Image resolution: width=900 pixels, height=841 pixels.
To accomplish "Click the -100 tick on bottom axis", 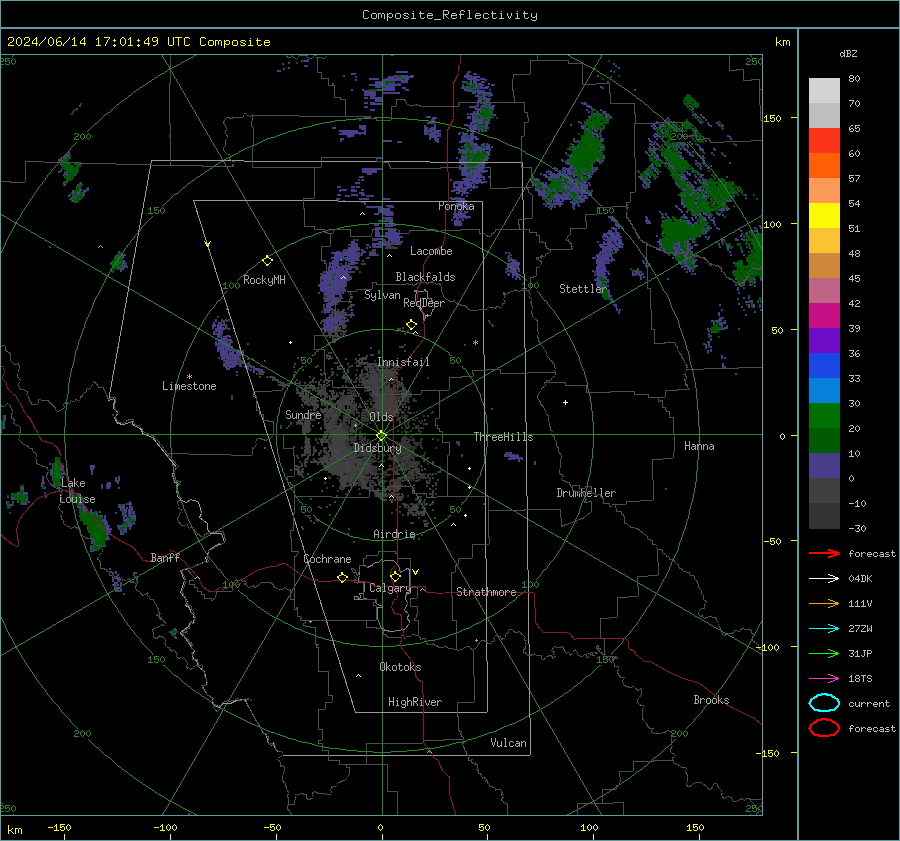I will click(x=165, y=827).
